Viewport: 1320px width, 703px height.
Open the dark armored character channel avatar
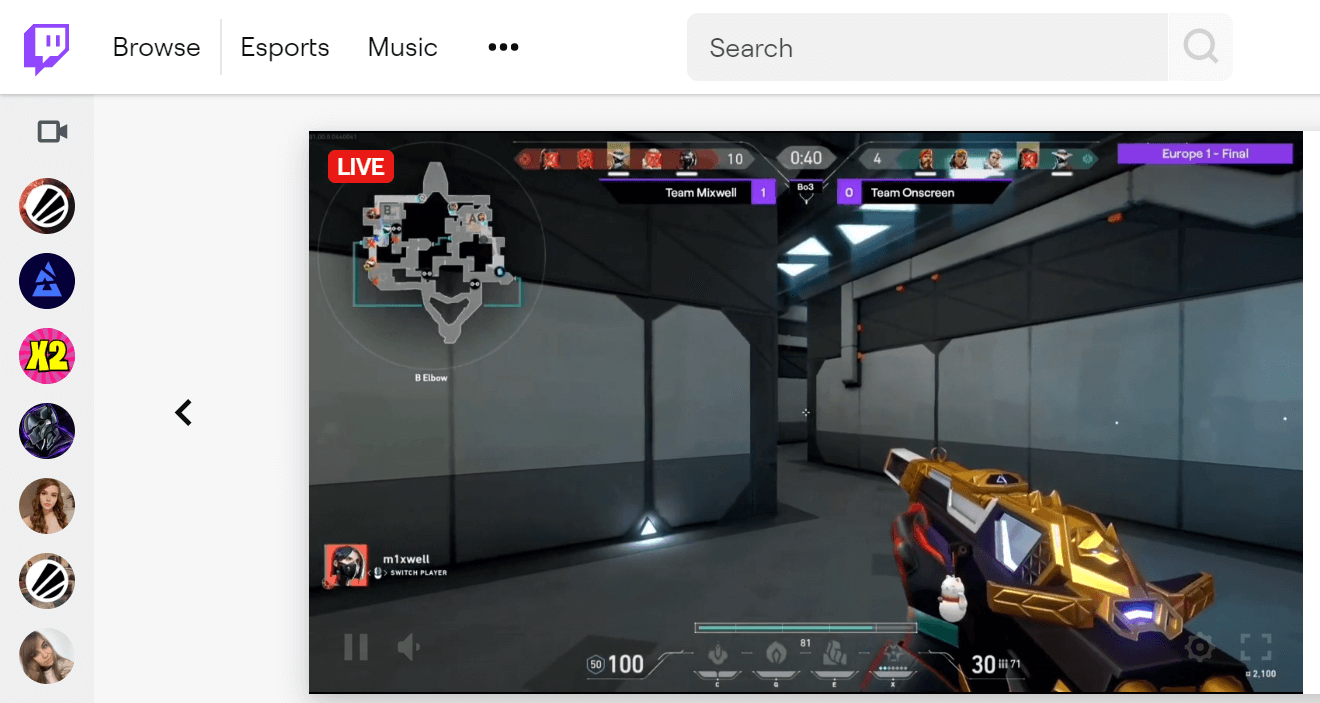tap(47, 431)
